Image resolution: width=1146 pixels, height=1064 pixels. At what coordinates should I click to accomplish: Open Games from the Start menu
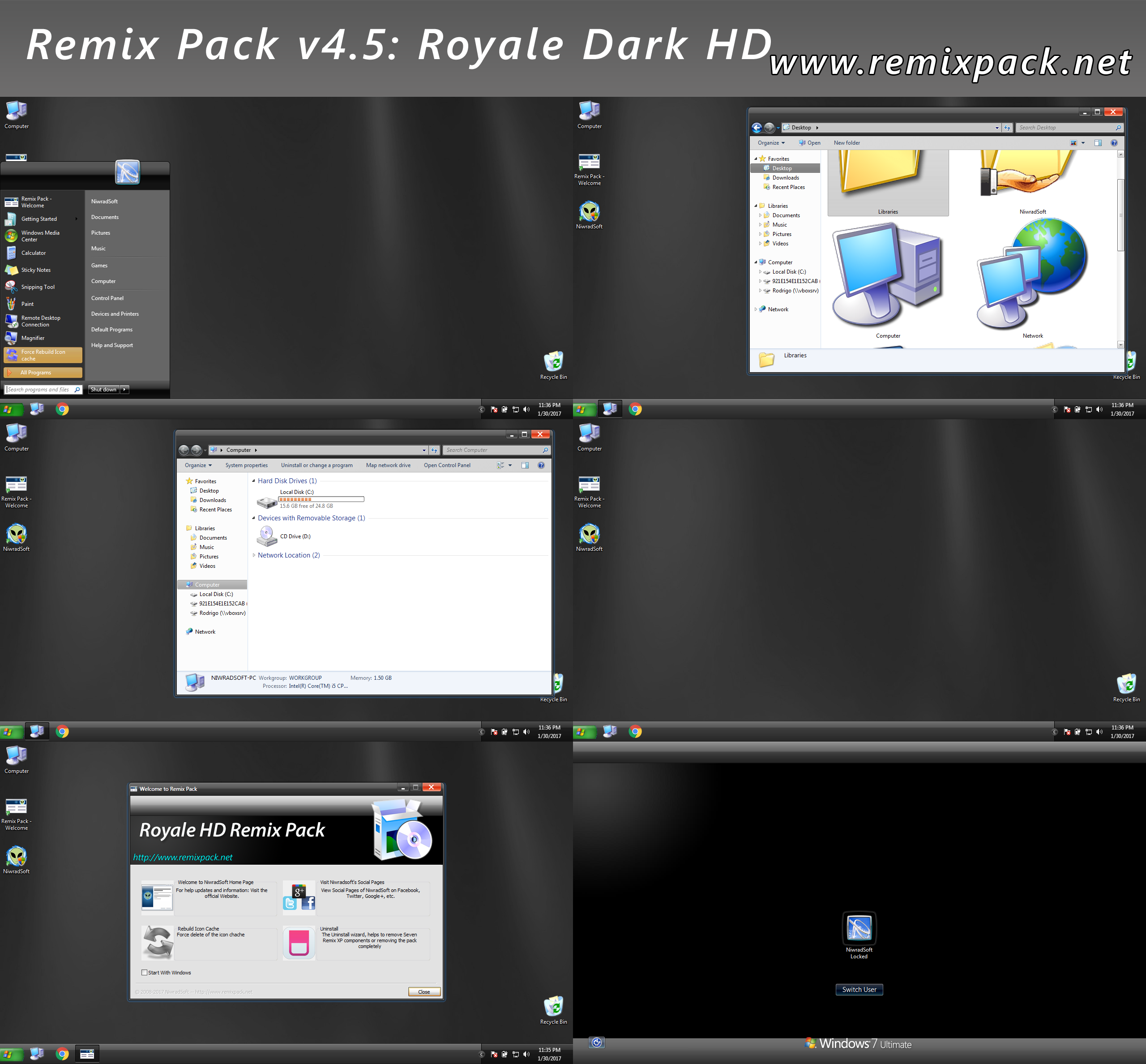[x=99, y=266]
